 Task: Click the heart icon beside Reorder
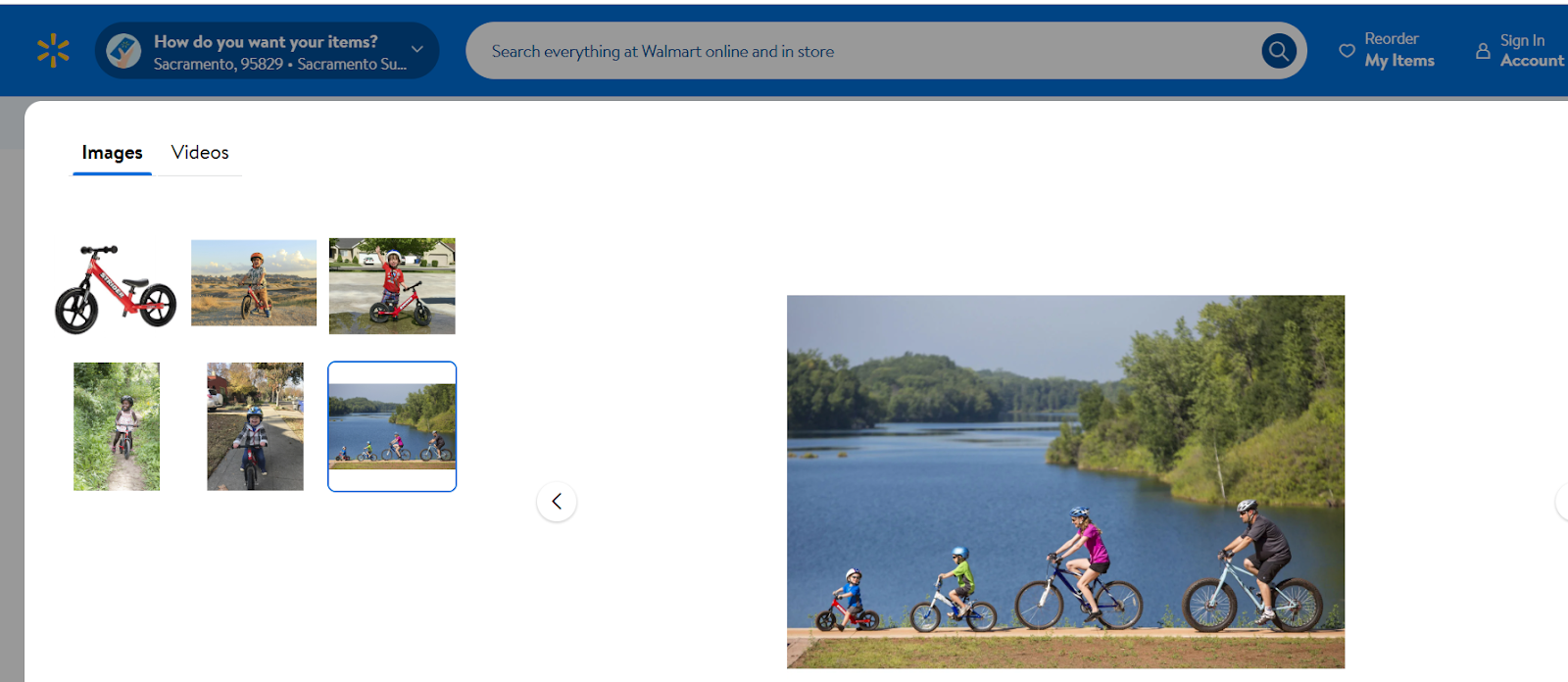[x=1347, y=51]
